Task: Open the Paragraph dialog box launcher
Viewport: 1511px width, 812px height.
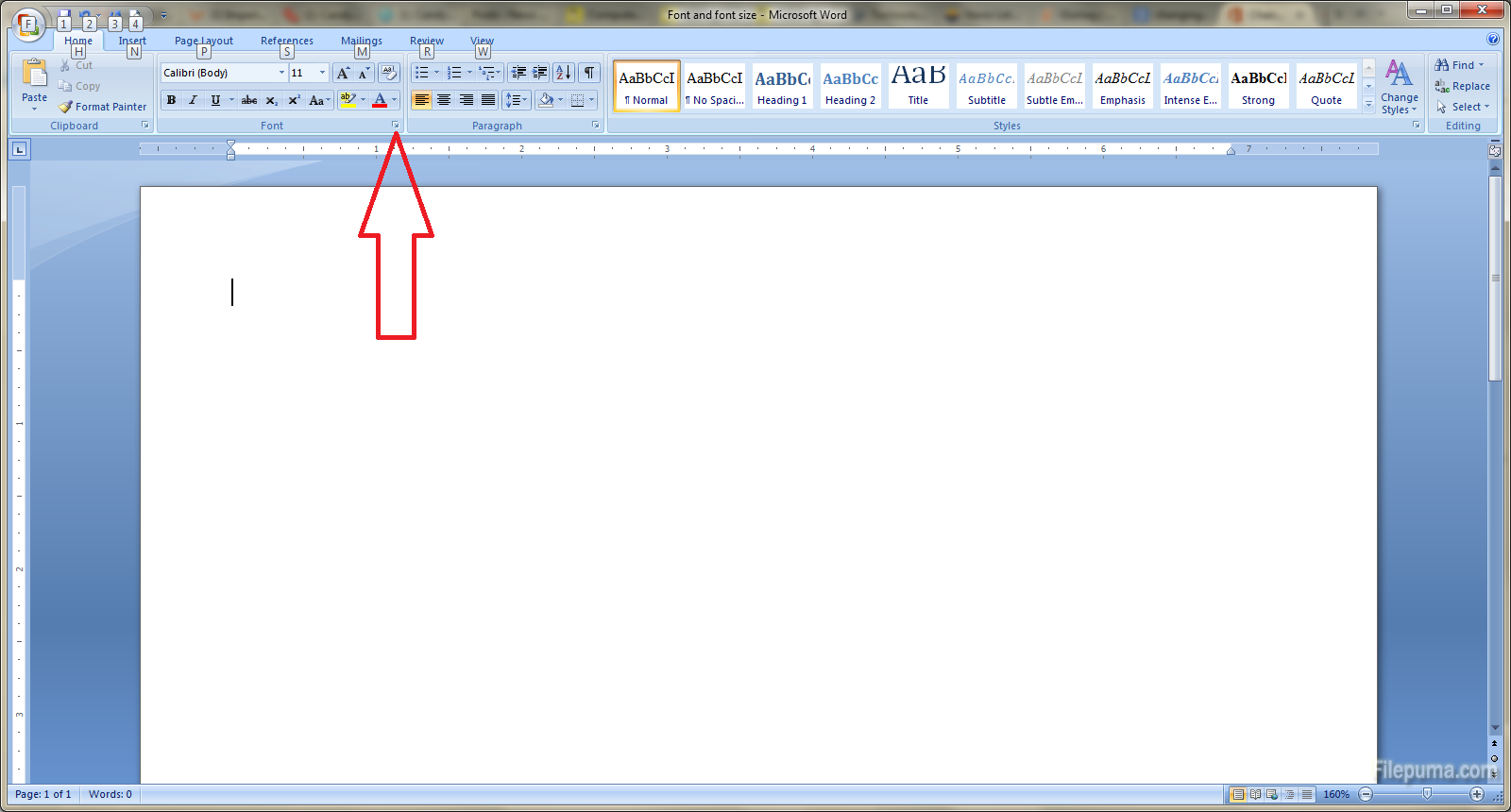Action: pyautogui.click(x=596, y=126)
